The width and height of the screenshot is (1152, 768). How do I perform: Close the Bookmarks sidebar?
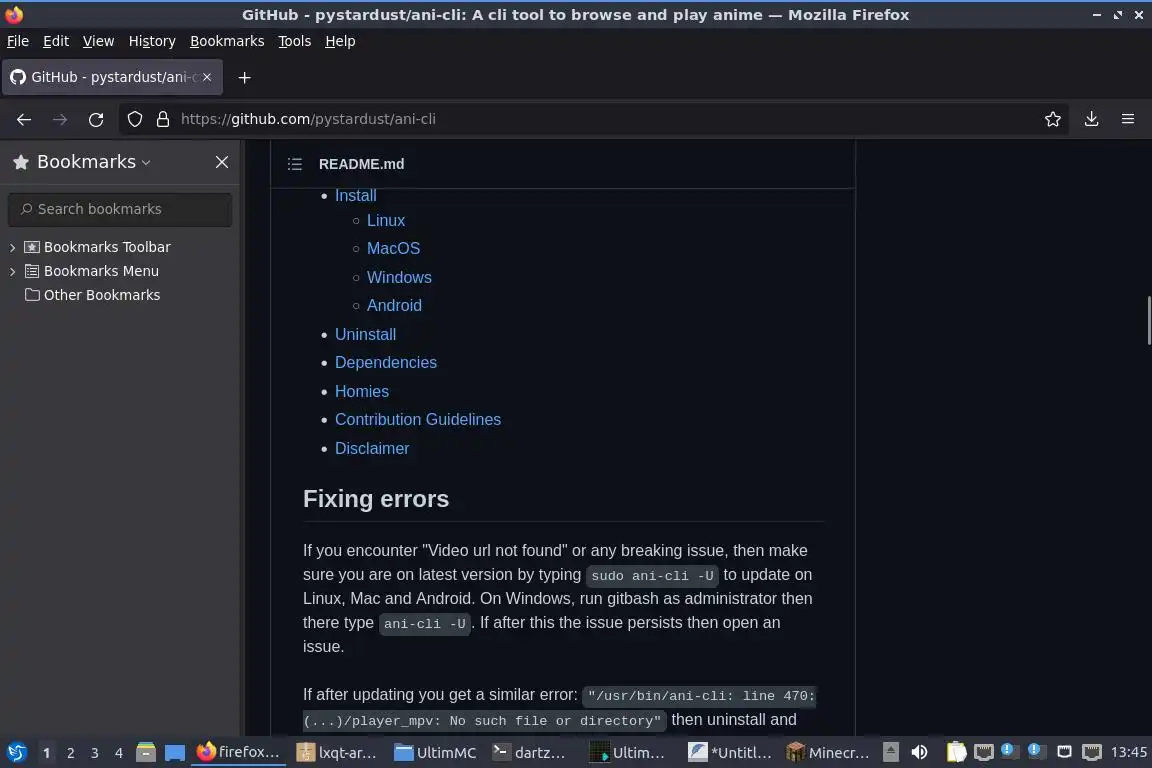coord(222,162)
